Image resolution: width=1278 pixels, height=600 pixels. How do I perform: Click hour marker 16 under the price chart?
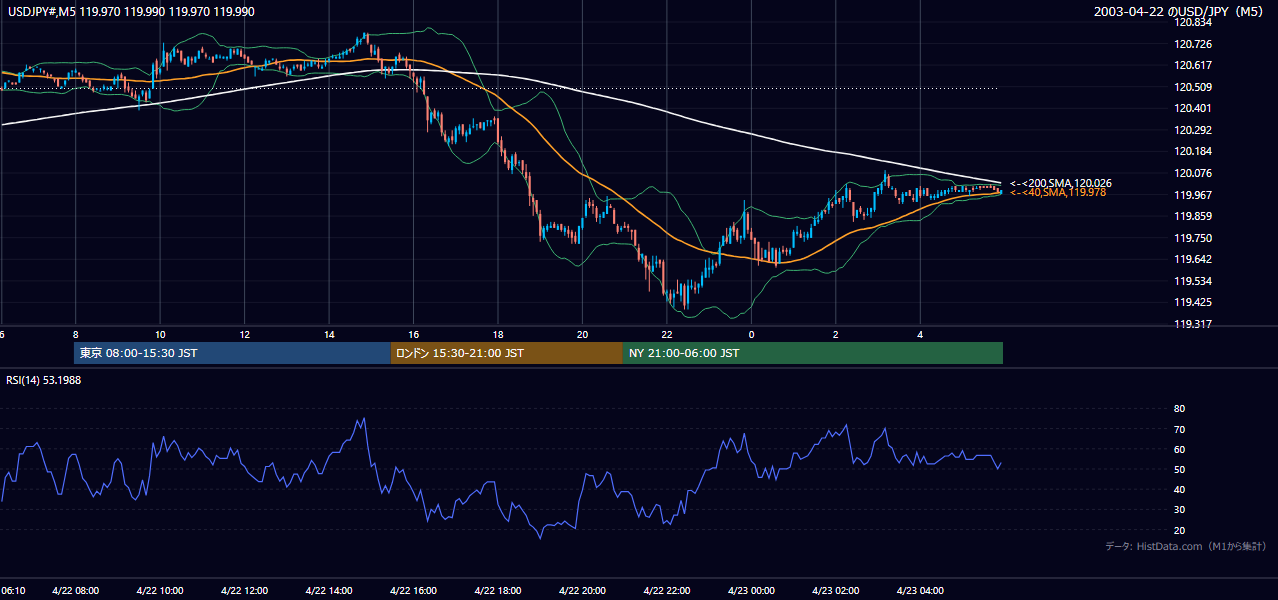pyautogui.click(x=413, y=334)
